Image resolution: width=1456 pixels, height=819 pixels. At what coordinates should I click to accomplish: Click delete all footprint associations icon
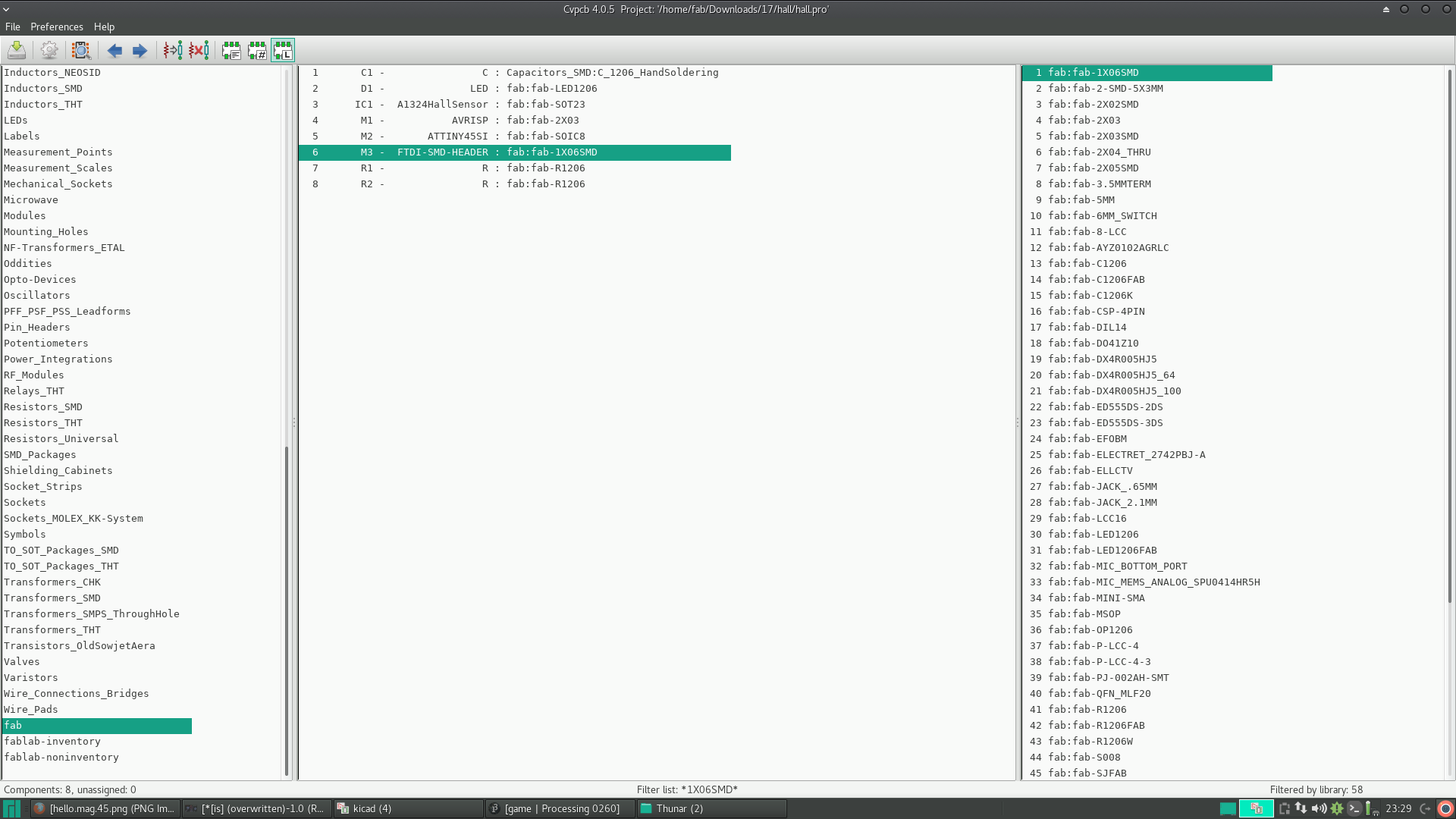pos(199,51)
